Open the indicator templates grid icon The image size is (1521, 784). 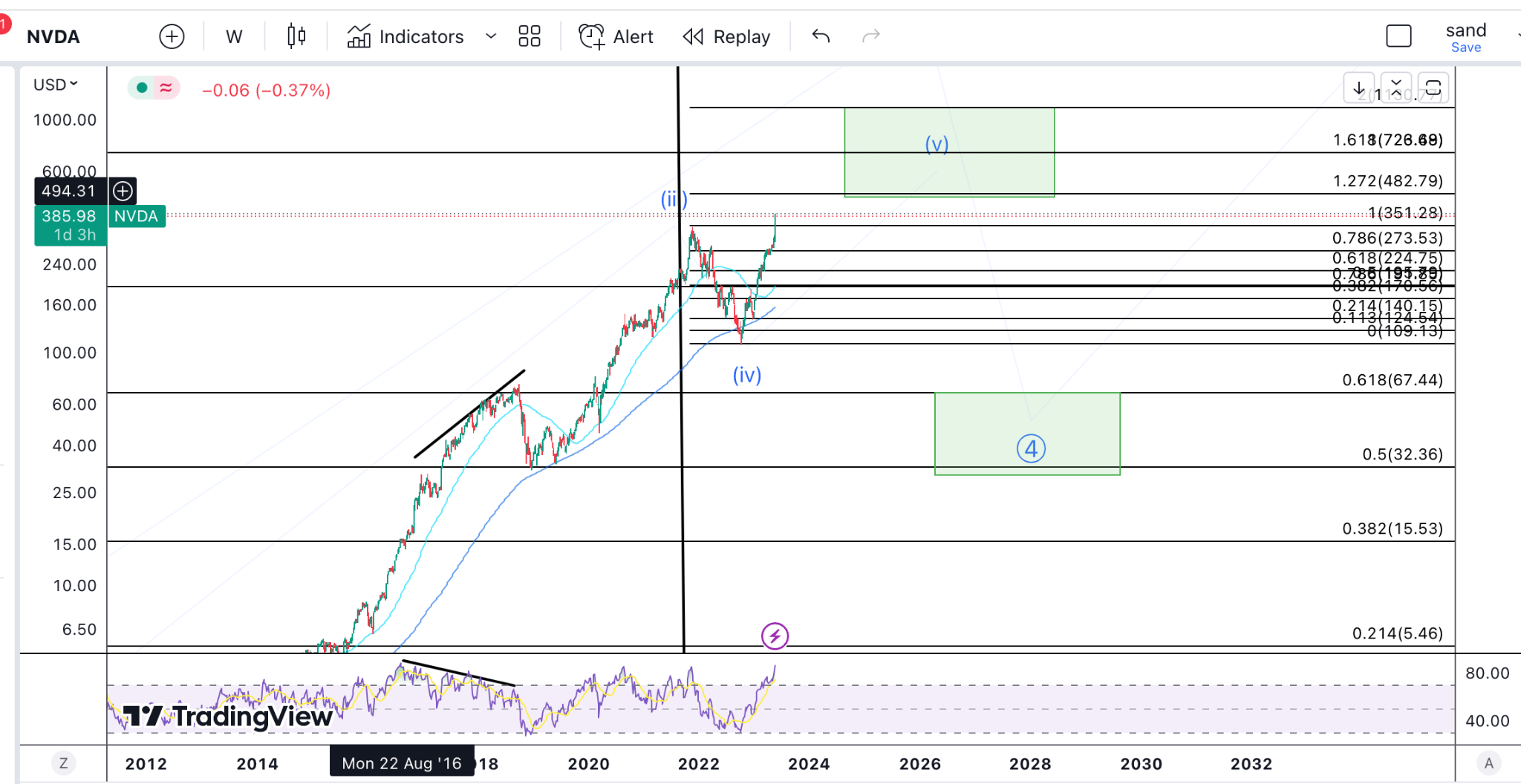530,36
